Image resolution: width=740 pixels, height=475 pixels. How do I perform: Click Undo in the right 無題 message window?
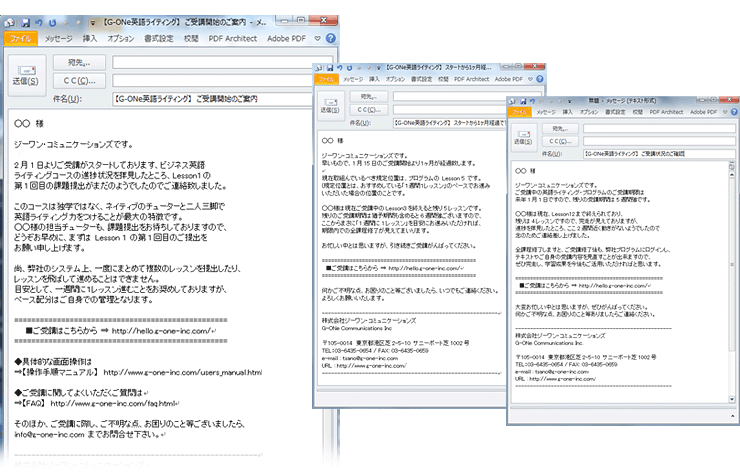[x=532, y=101]
